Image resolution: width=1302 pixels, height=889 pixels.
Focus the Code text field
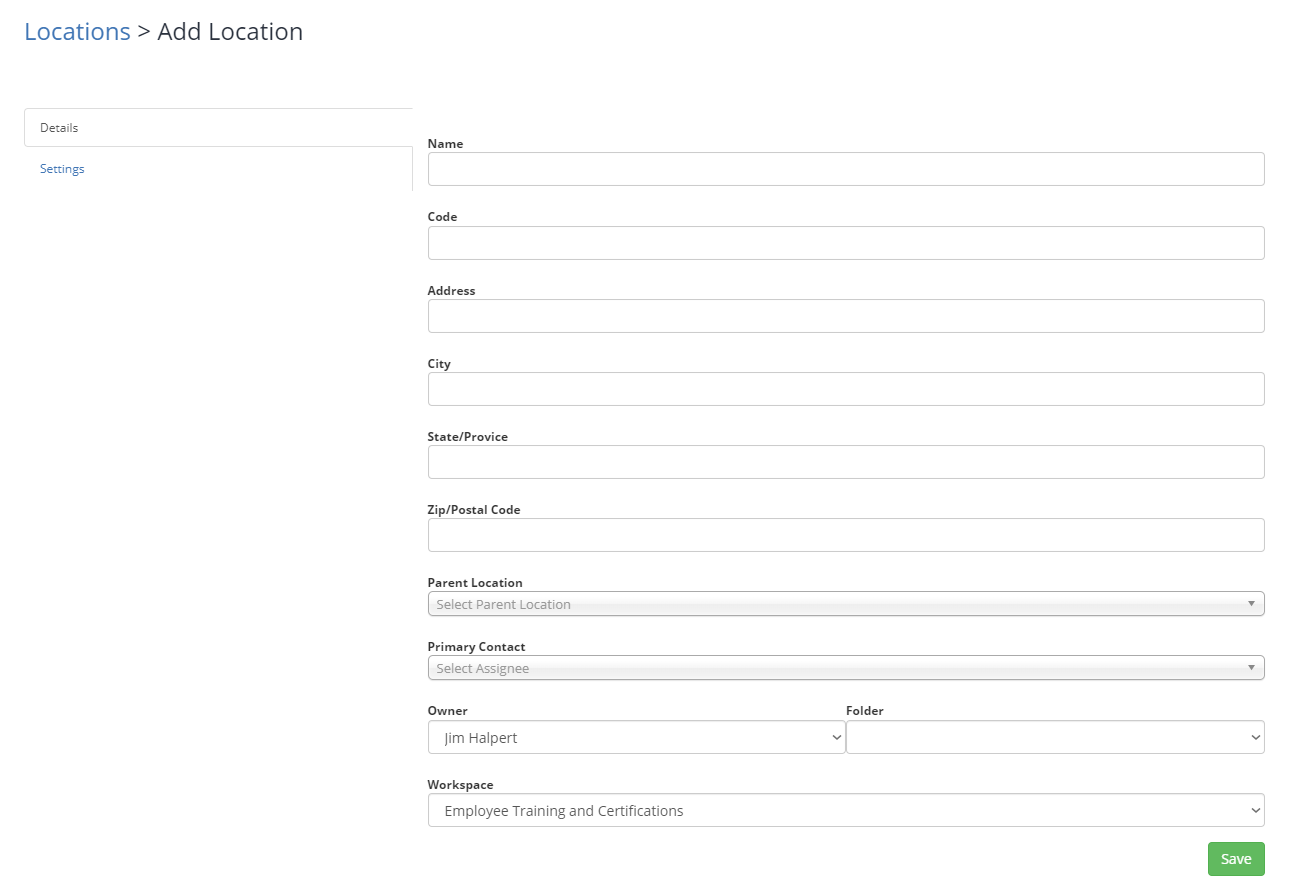click(x=846, y=243)
